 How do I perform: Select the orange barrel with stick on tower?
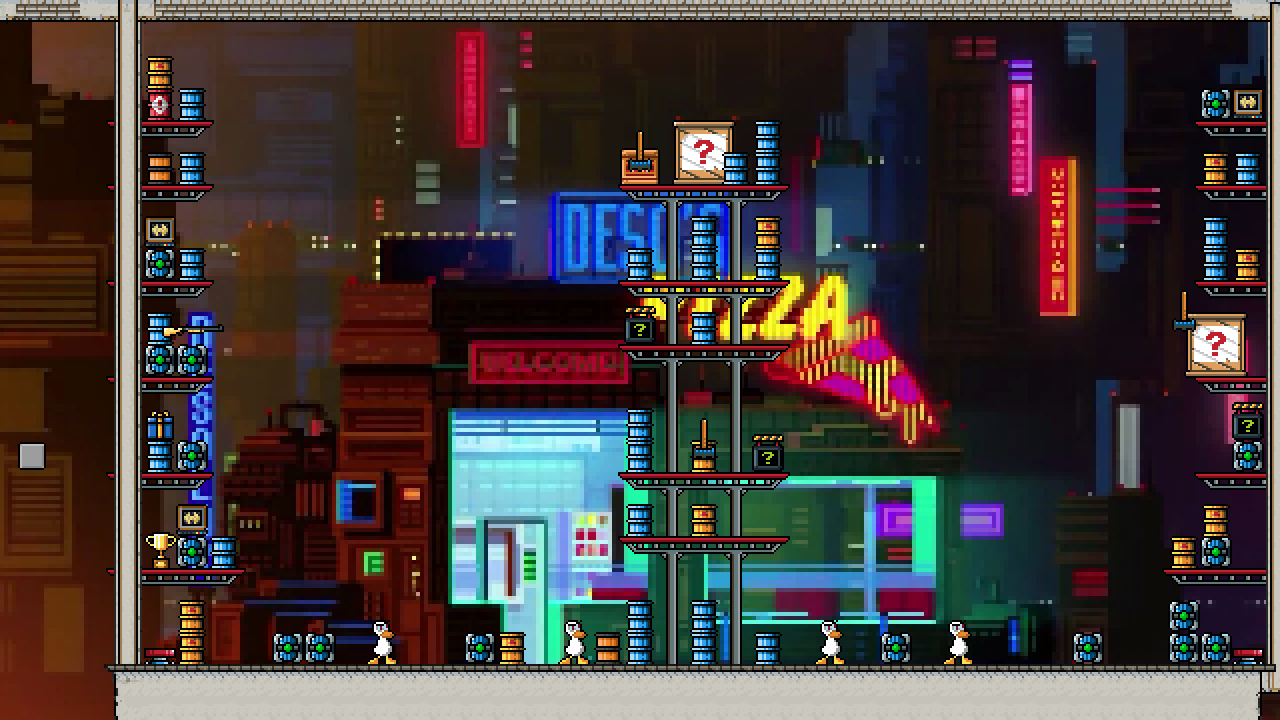click(x=703, y=447)
